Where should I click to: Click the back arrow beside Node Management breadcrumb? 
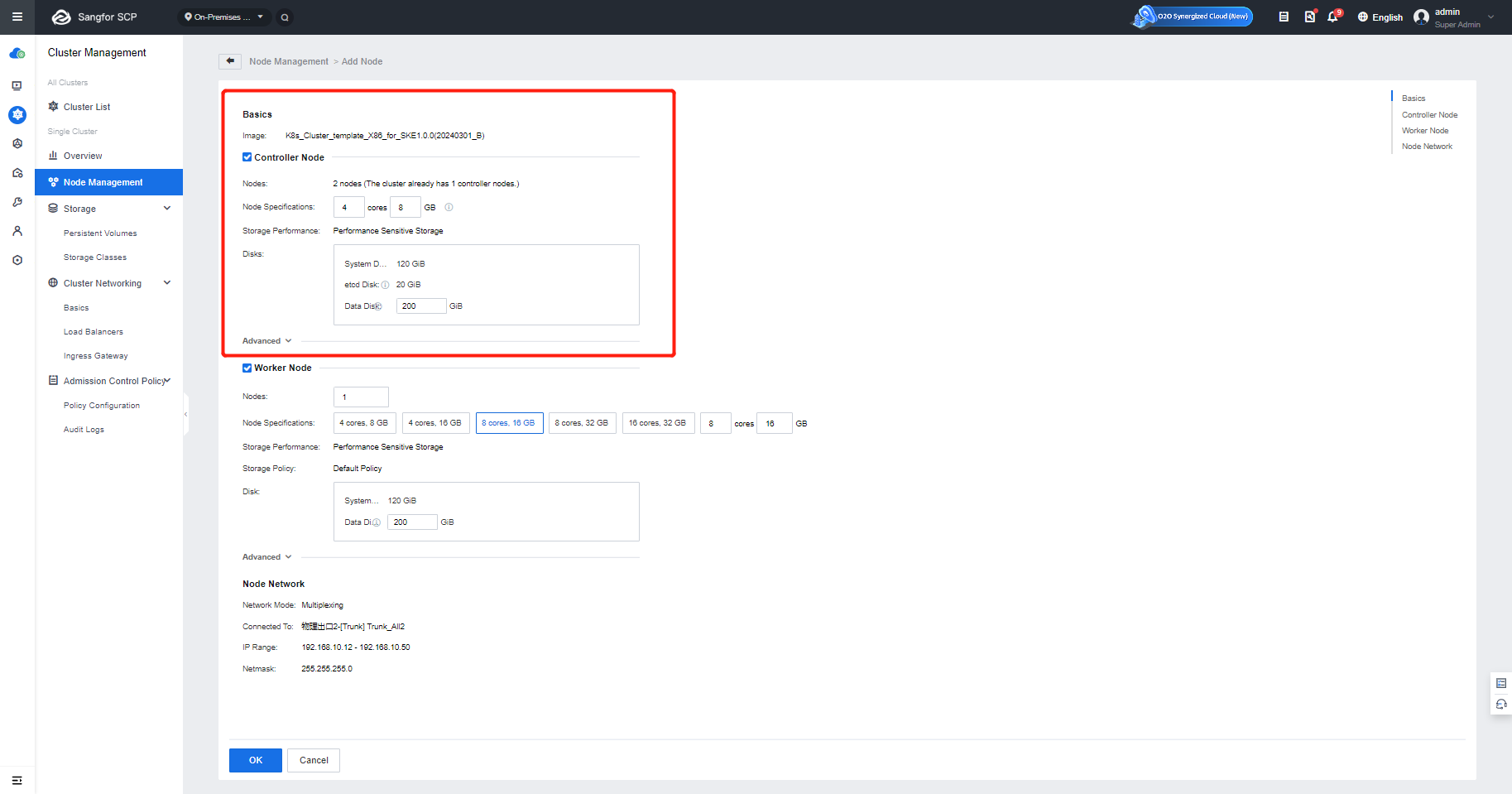230,61
